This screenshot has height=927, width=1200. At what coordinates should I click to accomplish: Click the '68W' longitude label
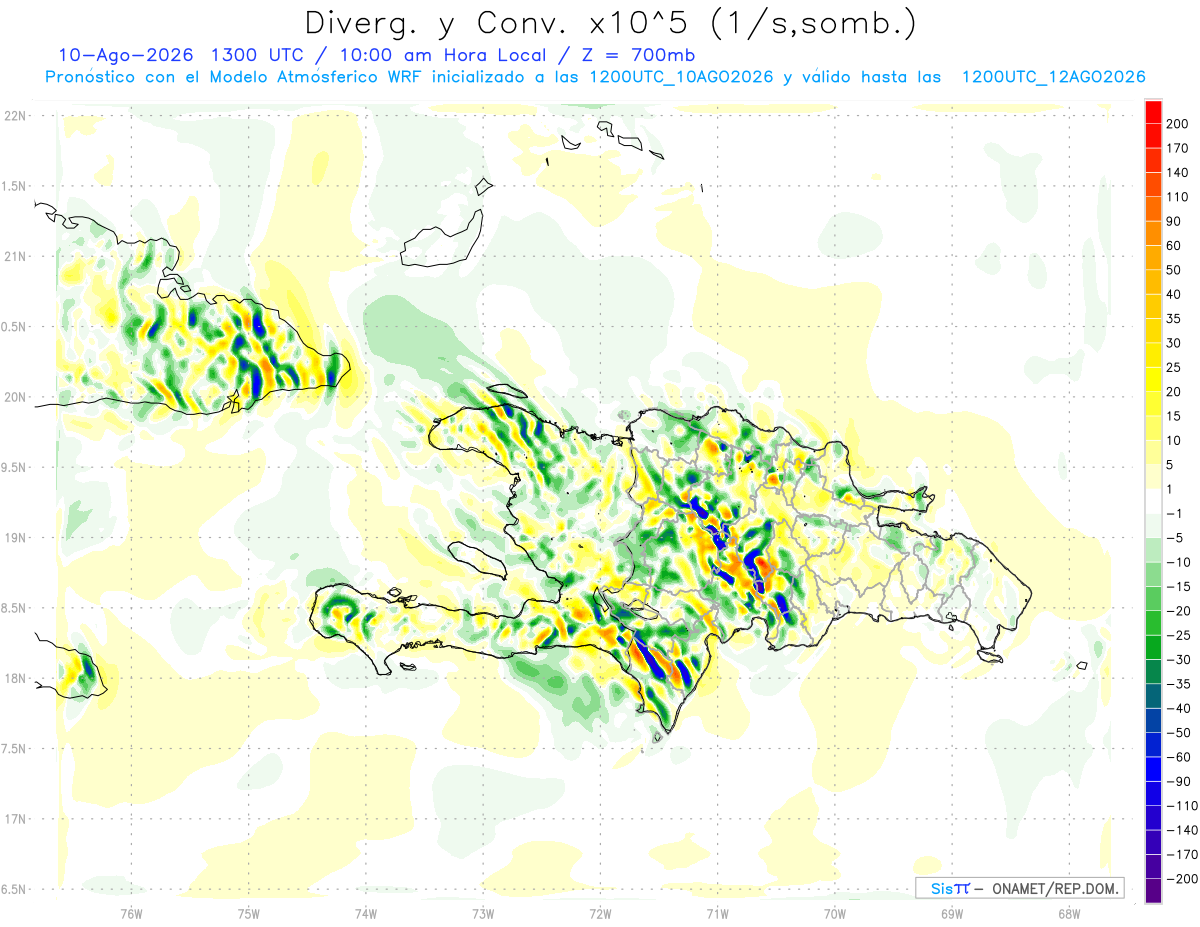(x=1068, y=913)
